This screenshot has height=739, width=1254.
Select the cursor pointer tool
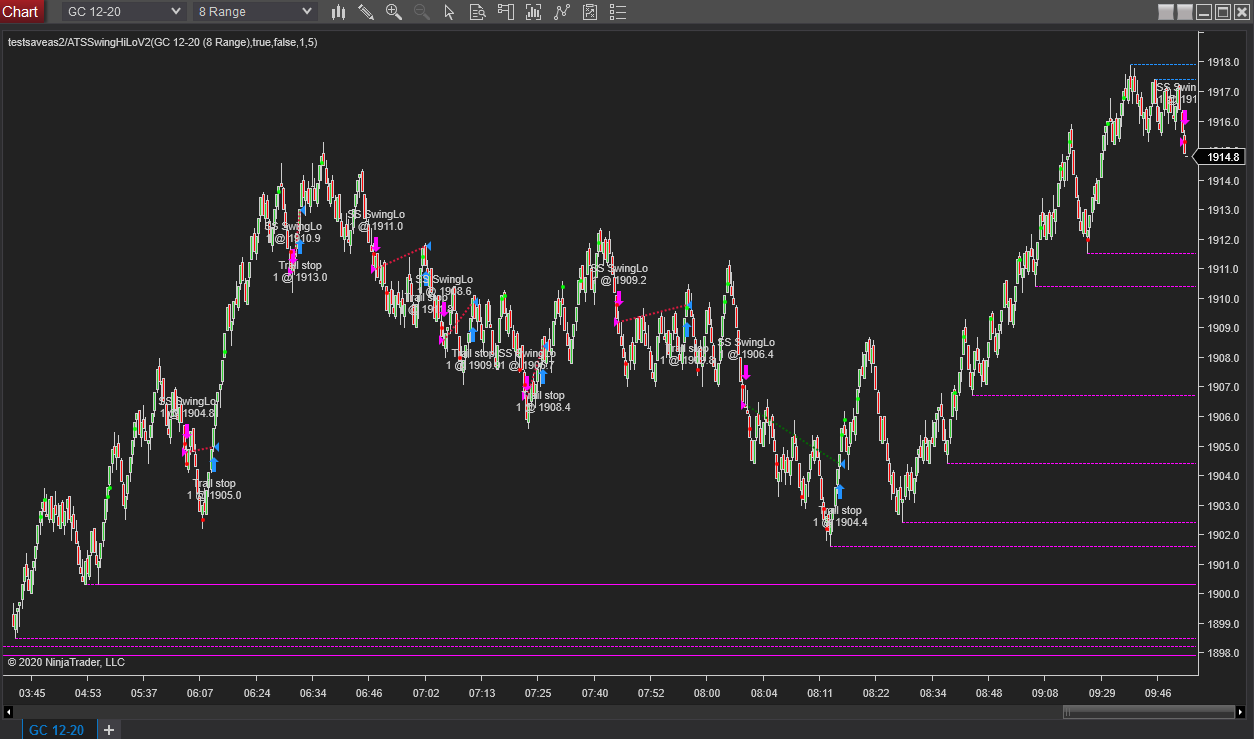(x=449, y=12)
